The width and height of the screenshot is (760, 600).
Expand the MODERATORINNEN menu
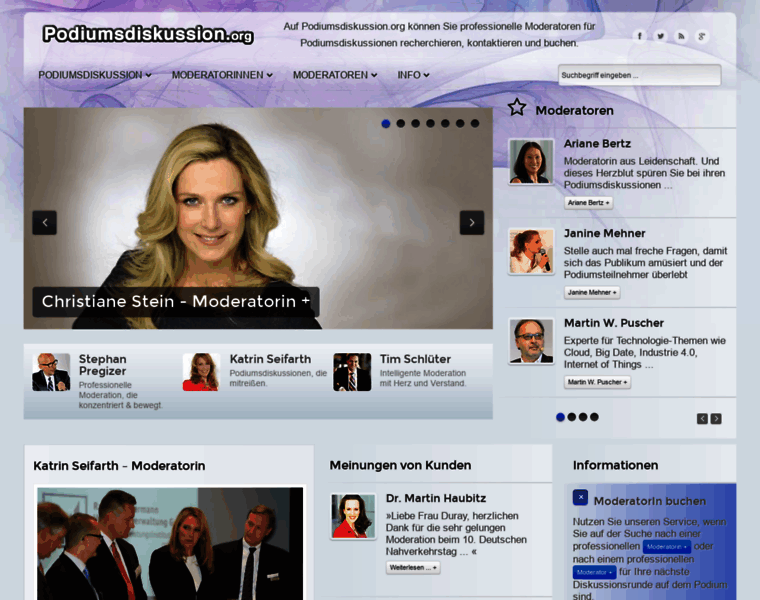(x=222, y=75)
